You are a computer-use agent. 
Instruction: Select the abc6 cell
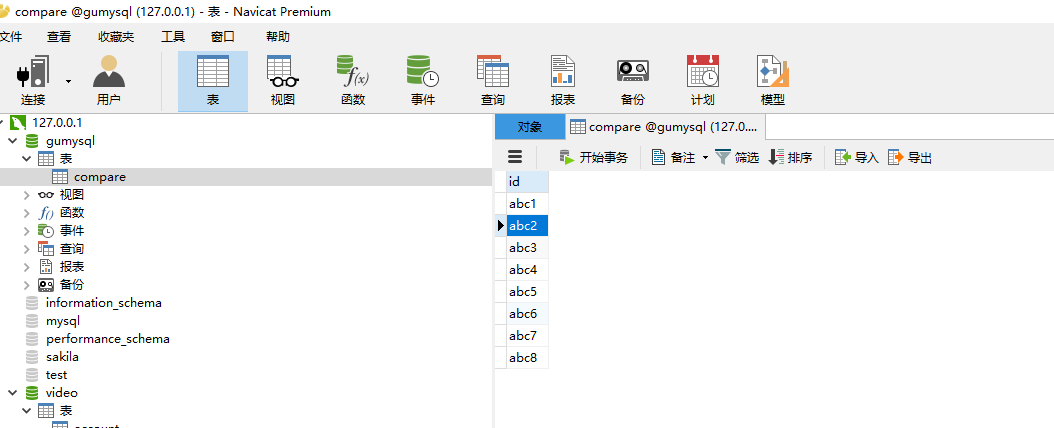528,313
